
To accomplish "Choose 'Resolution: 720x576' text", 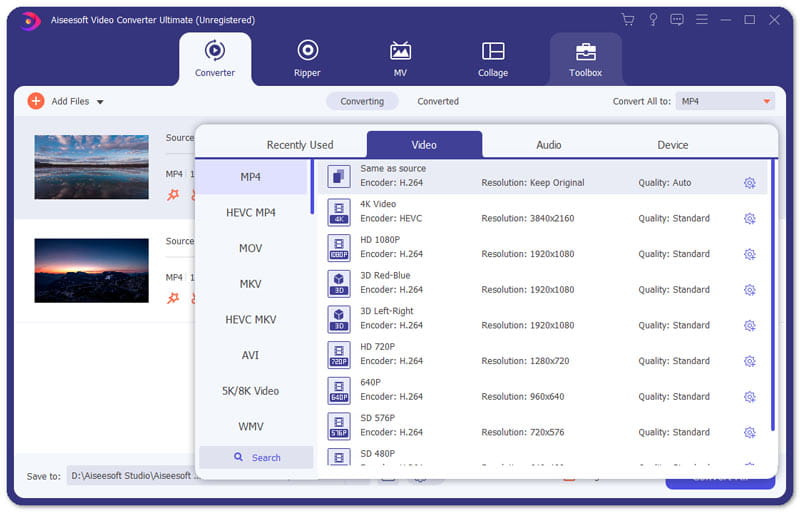I will [x=522, y=433].
